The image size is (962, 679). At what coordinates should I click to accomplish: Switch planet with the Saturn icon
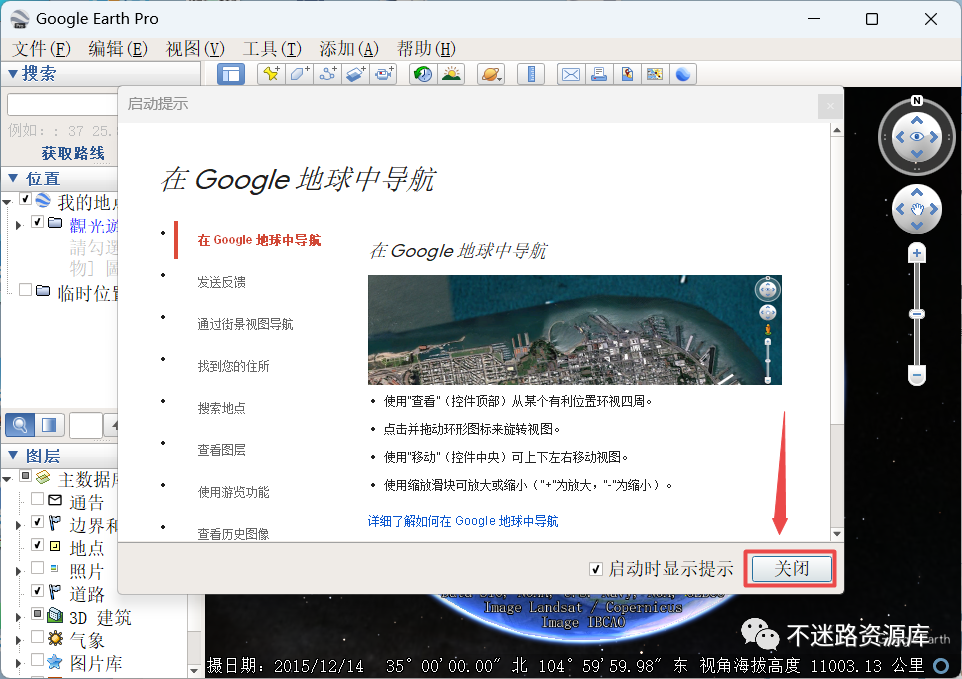[x=491, y=74]
